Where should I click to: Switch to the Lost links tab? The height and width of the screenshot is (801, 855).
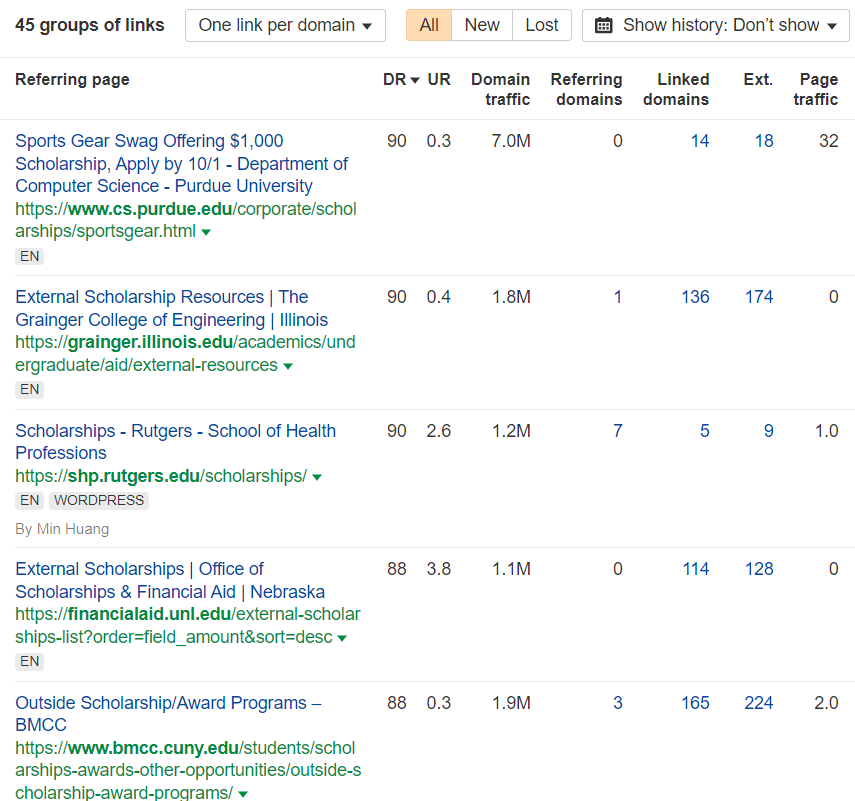click(541, 25)
